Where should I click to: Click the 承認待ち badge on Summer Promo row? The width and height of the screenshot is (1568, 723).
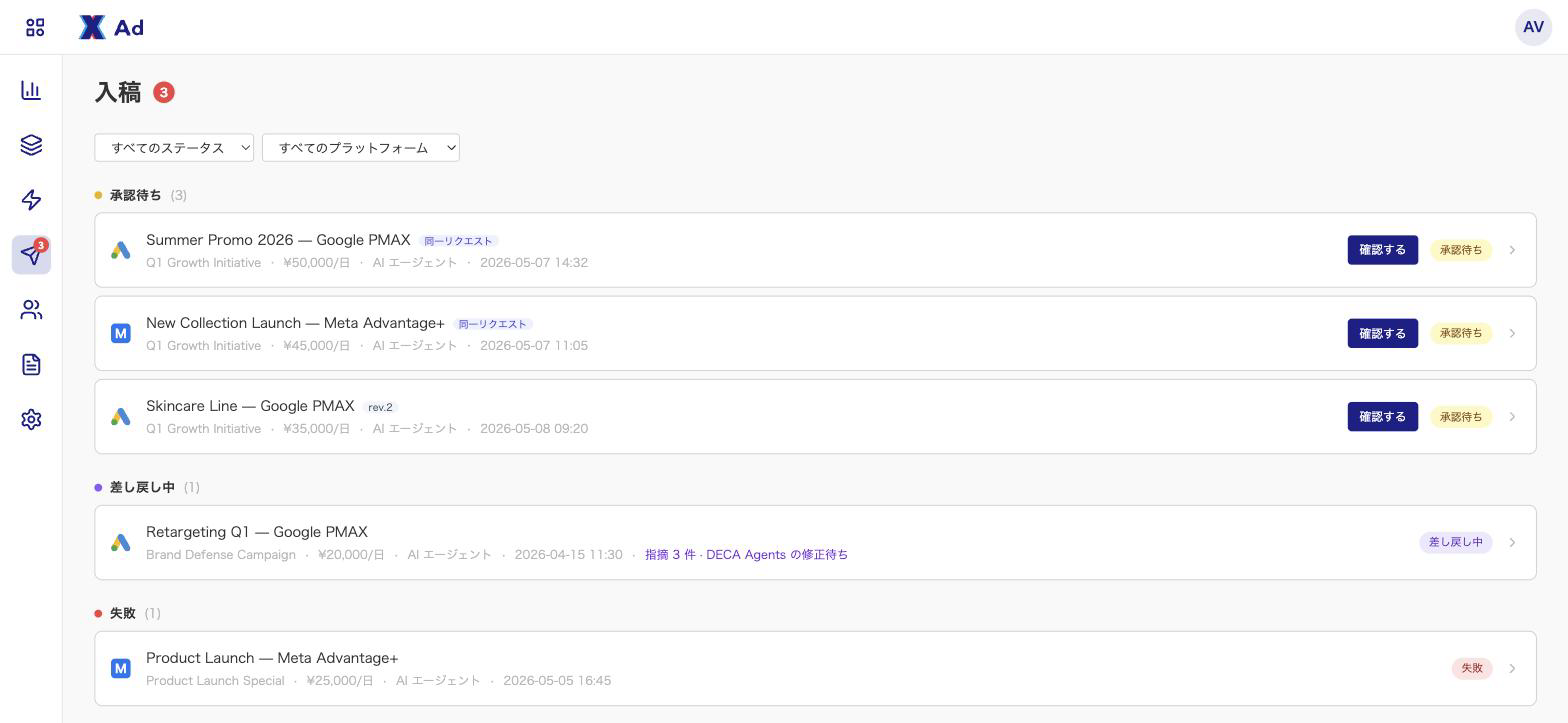click(1461, 250)
